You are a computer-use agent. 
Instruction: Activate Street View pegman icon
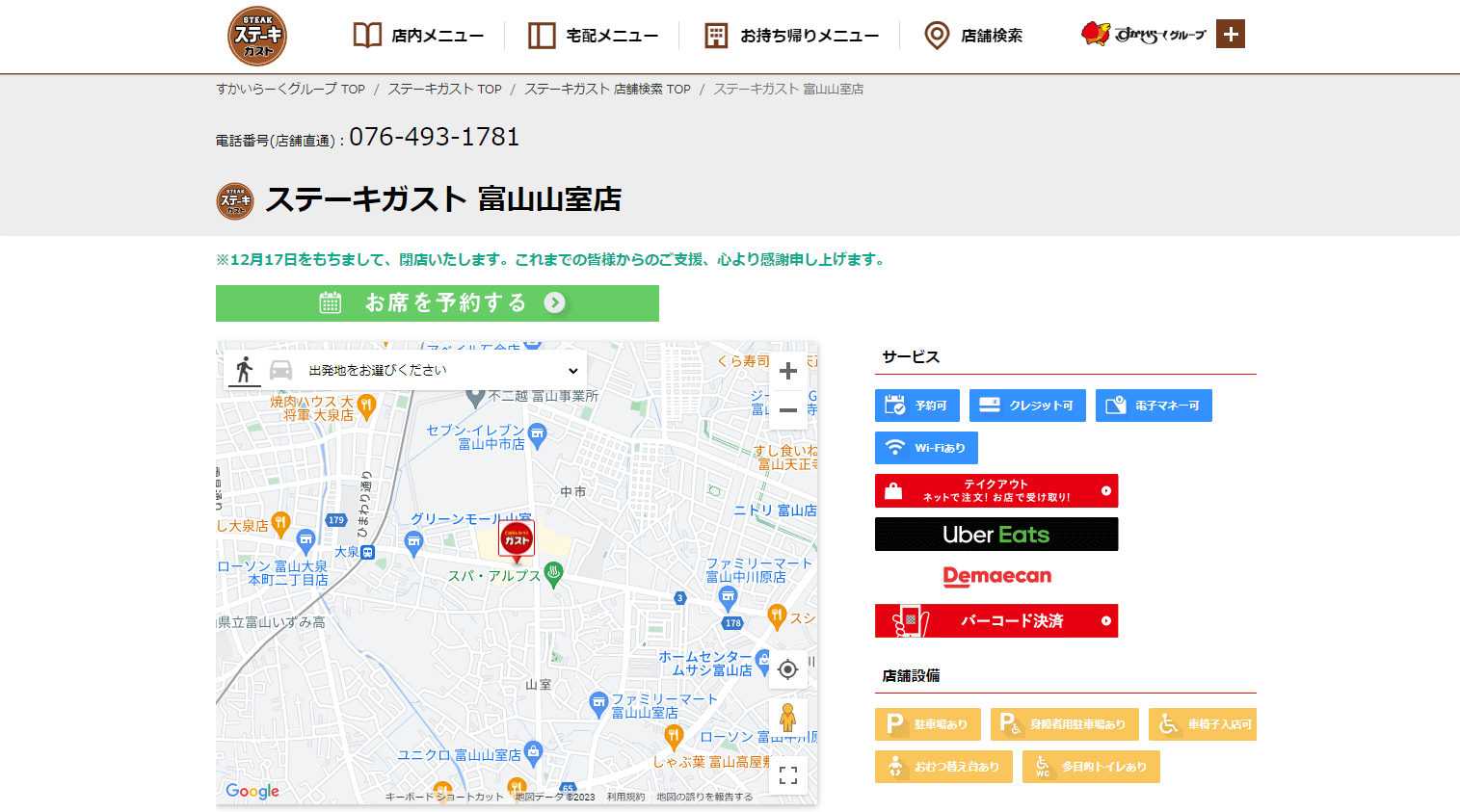coord(787,718)
